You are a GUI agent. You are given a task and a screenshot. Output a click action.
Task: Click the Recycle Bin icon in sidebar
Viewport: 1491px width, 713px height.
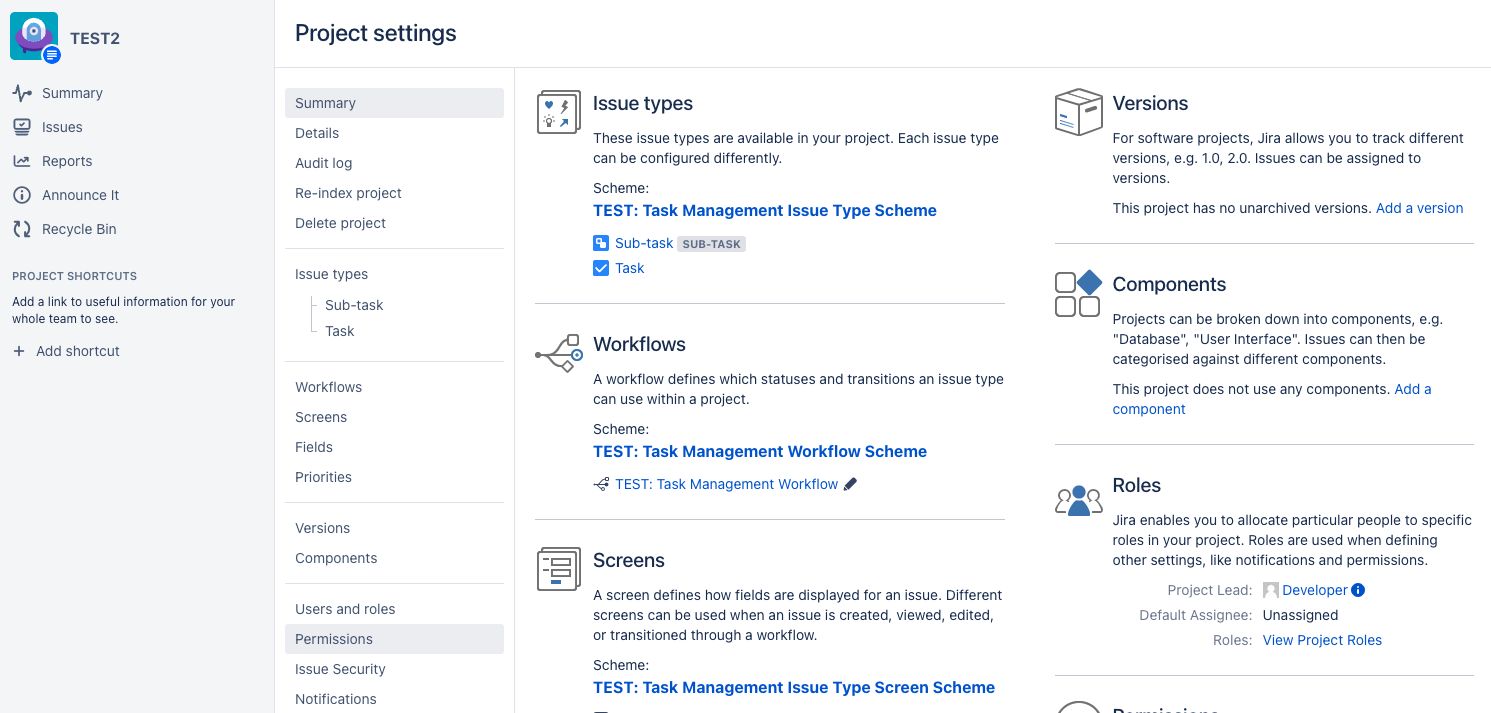click(22, 229)
